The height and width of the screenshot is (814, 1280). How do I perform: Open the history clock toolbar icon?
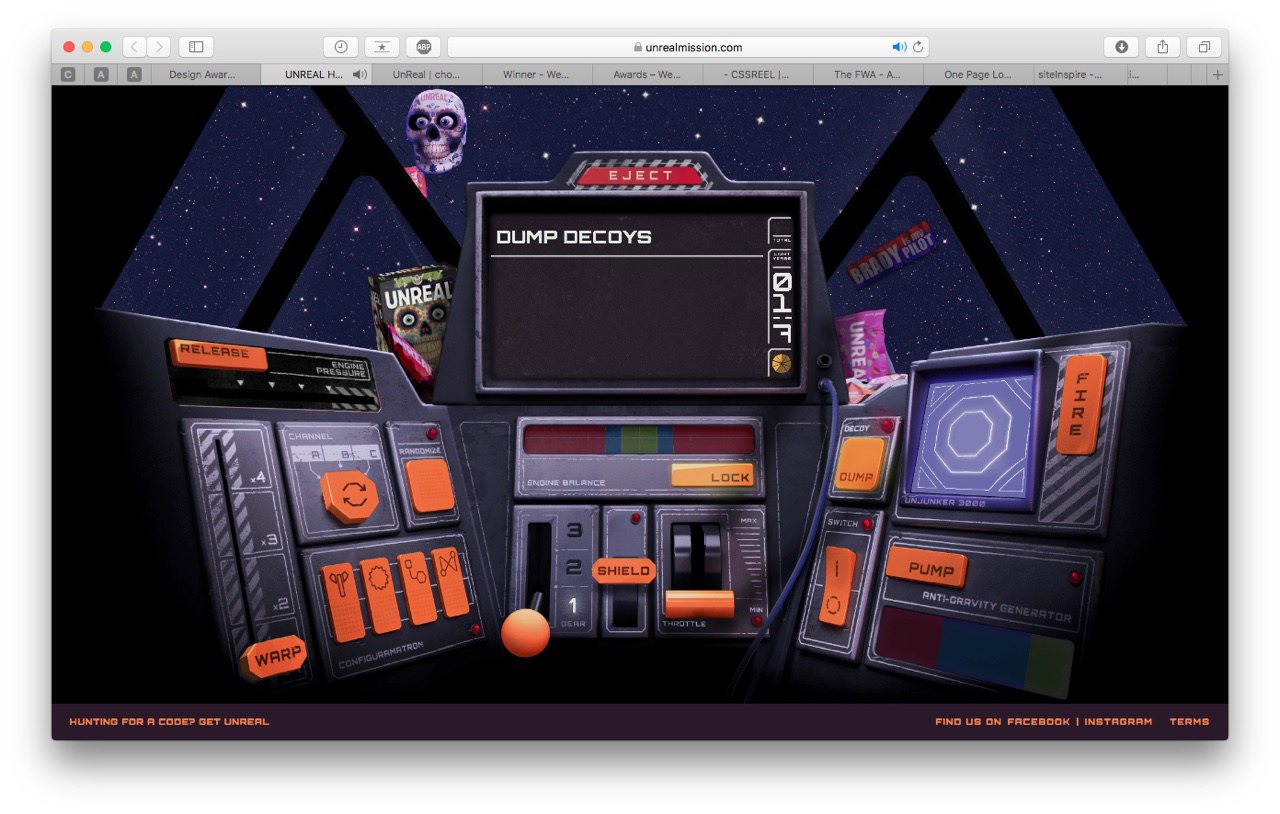pyautogui.click(x=341, y=46)
